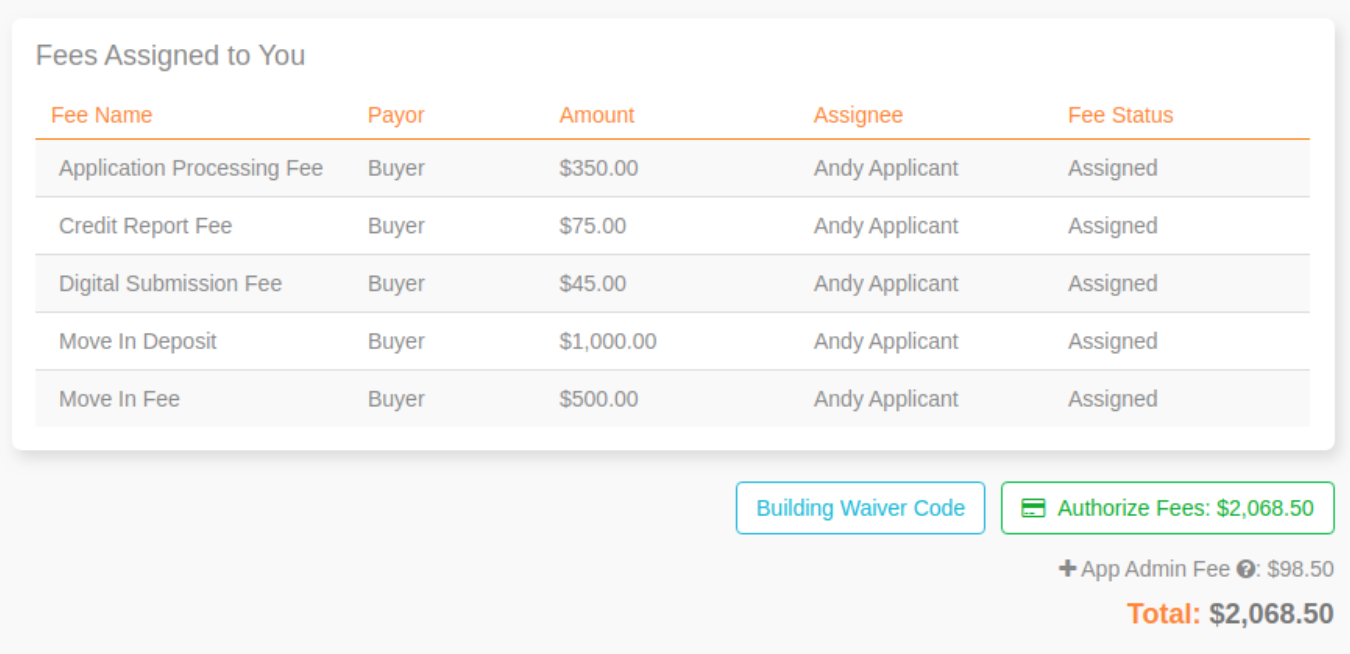The image size is (1350, 654).
Task: Select the Application Processing Fee row
Action: click(190, 168)
